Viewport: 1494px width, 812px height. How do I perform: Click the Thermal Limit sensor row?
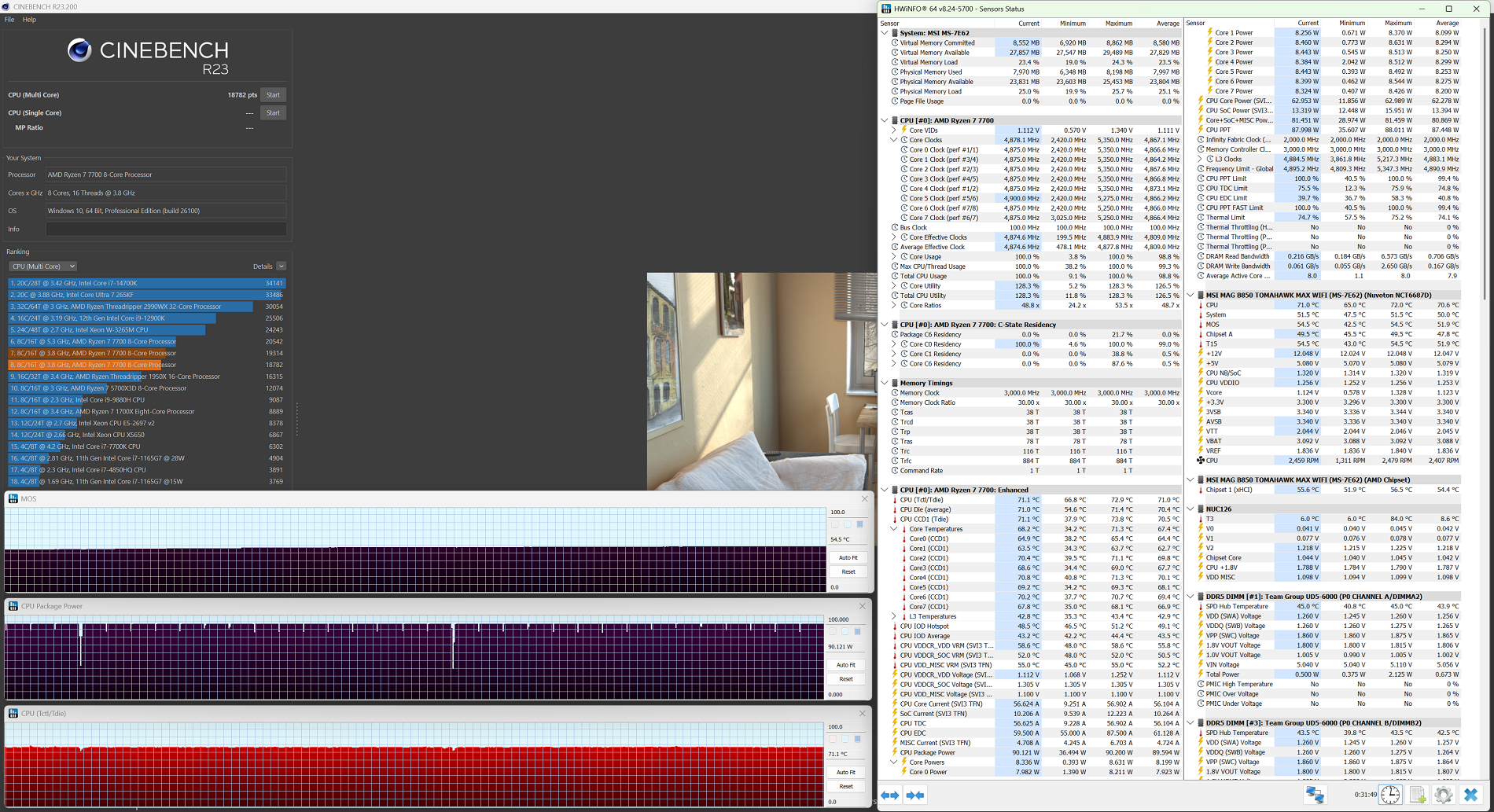tap(1330, 218)
